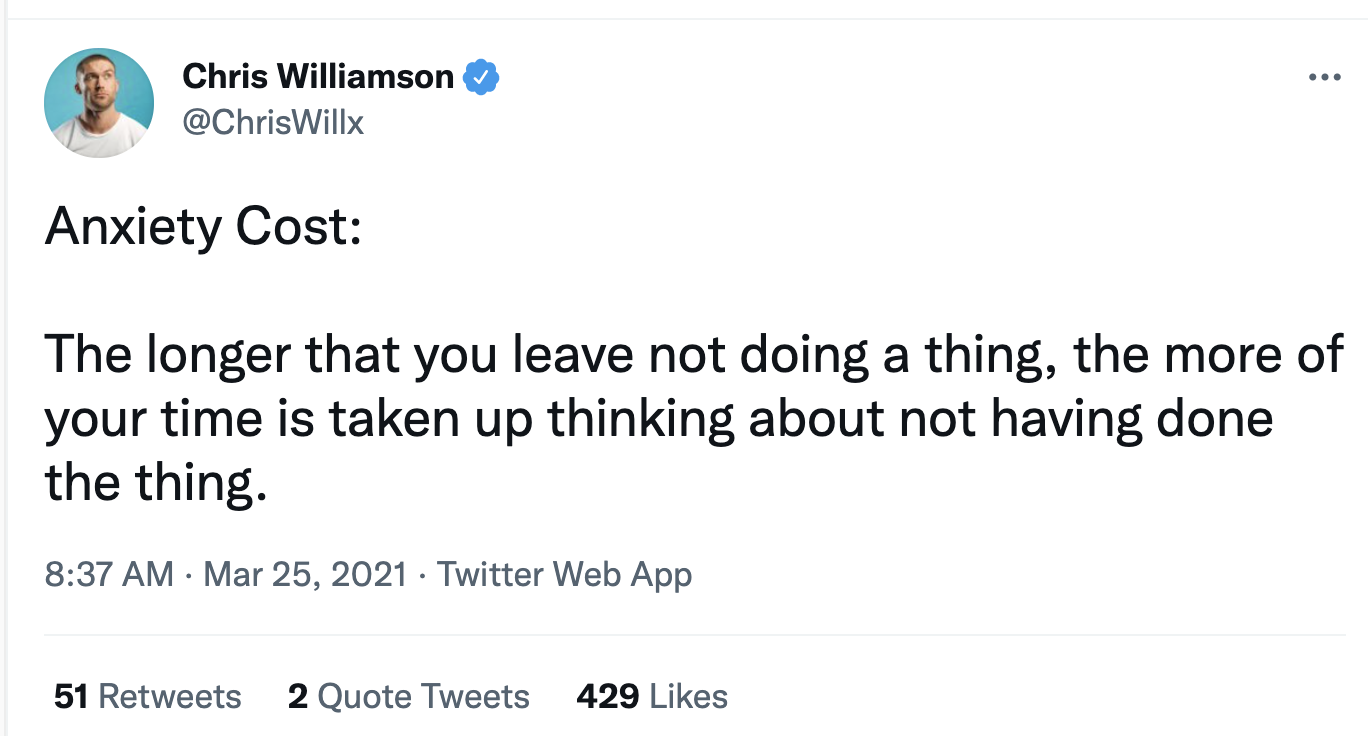The image size is (1368, 736).
Task: Click the final line 'the thing.'
Action: point(157,484)
